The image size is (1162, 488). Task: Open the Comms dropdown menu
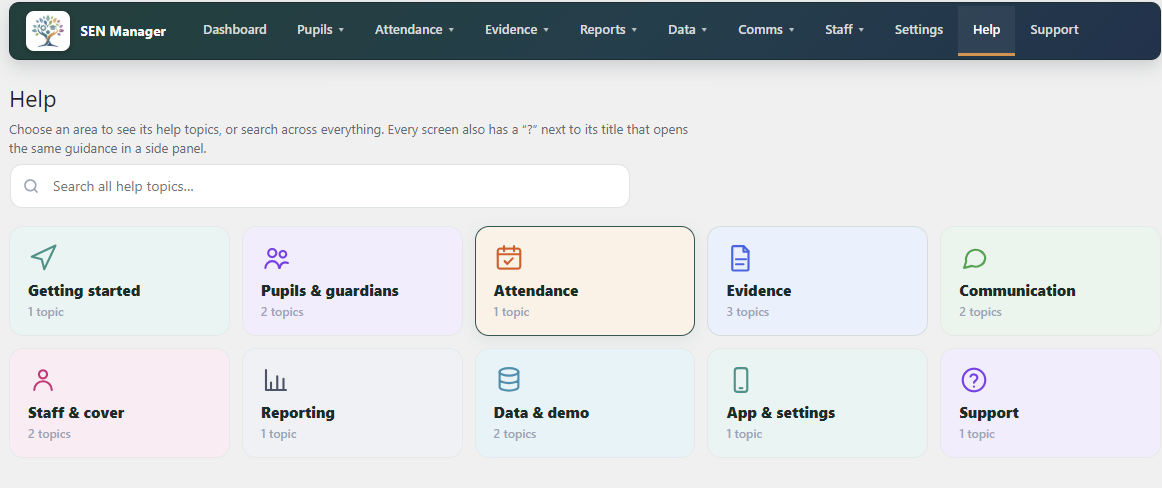766,30
